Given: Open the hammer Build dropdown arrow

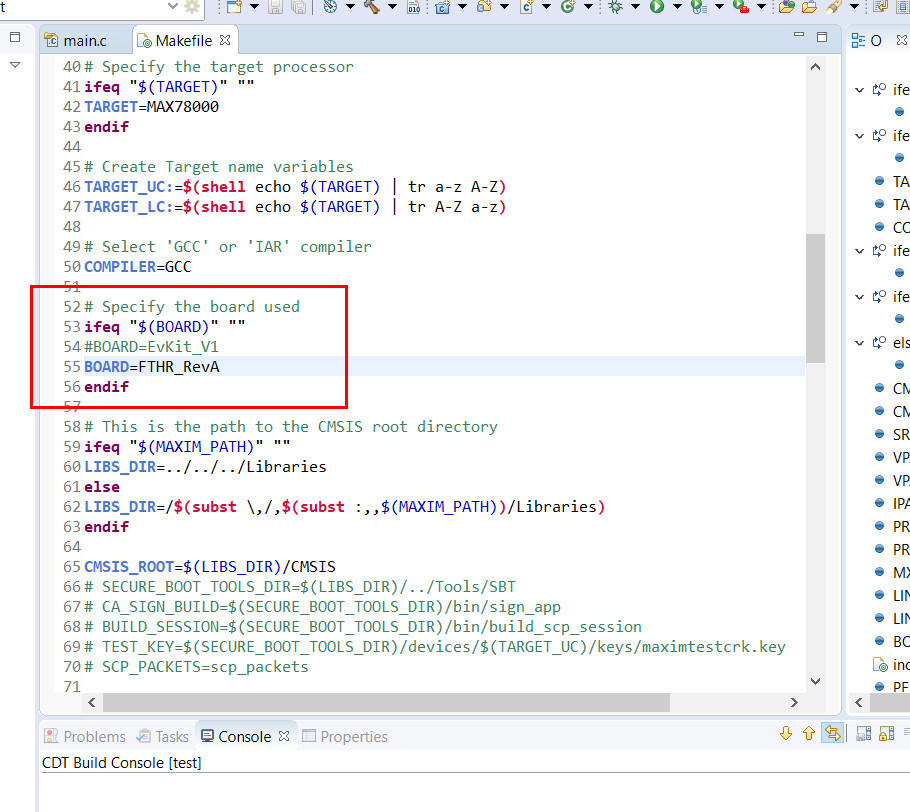Looking at the screenshot, I should tap(392, 7).
